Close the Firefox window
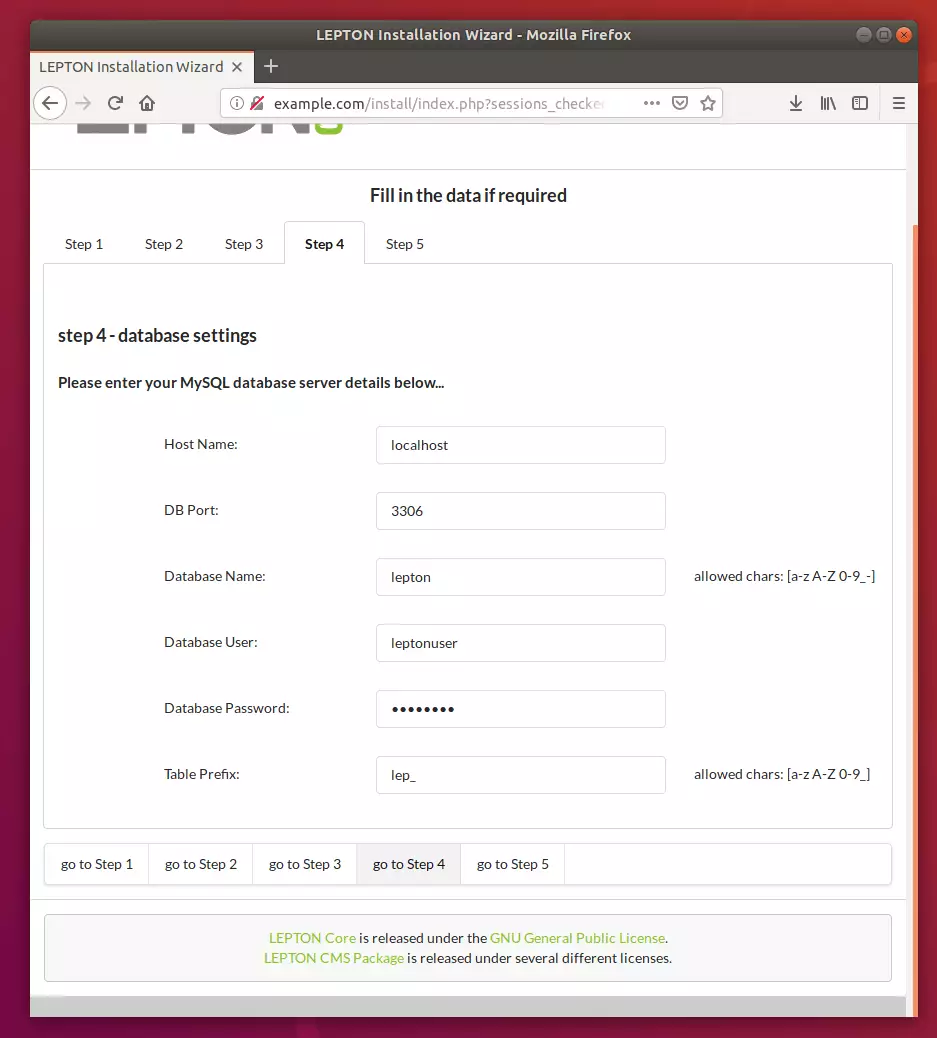This screenshot has height=1038, width=937. pyautogui.click(x=903, y=35)
